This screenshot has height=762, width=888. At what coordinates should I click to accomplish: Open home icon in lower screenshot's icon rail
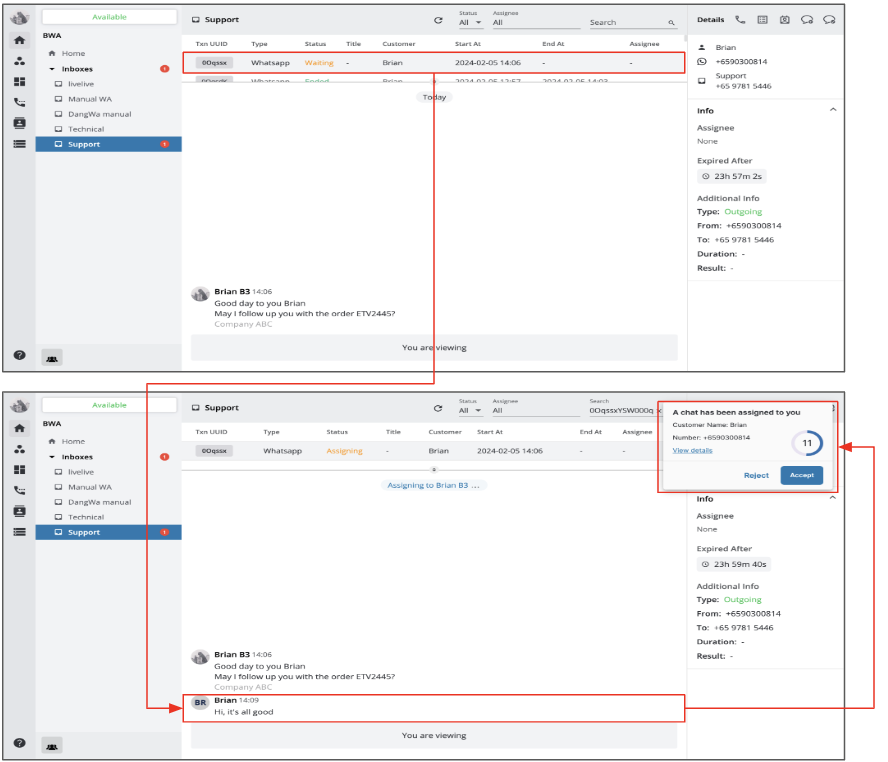pos(19,428)
